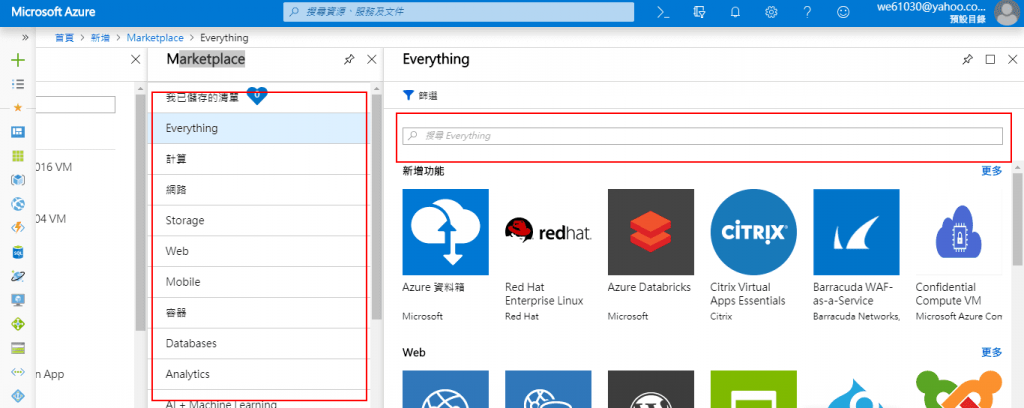Open Storage accounts icon in sidebar

(18, 348)
